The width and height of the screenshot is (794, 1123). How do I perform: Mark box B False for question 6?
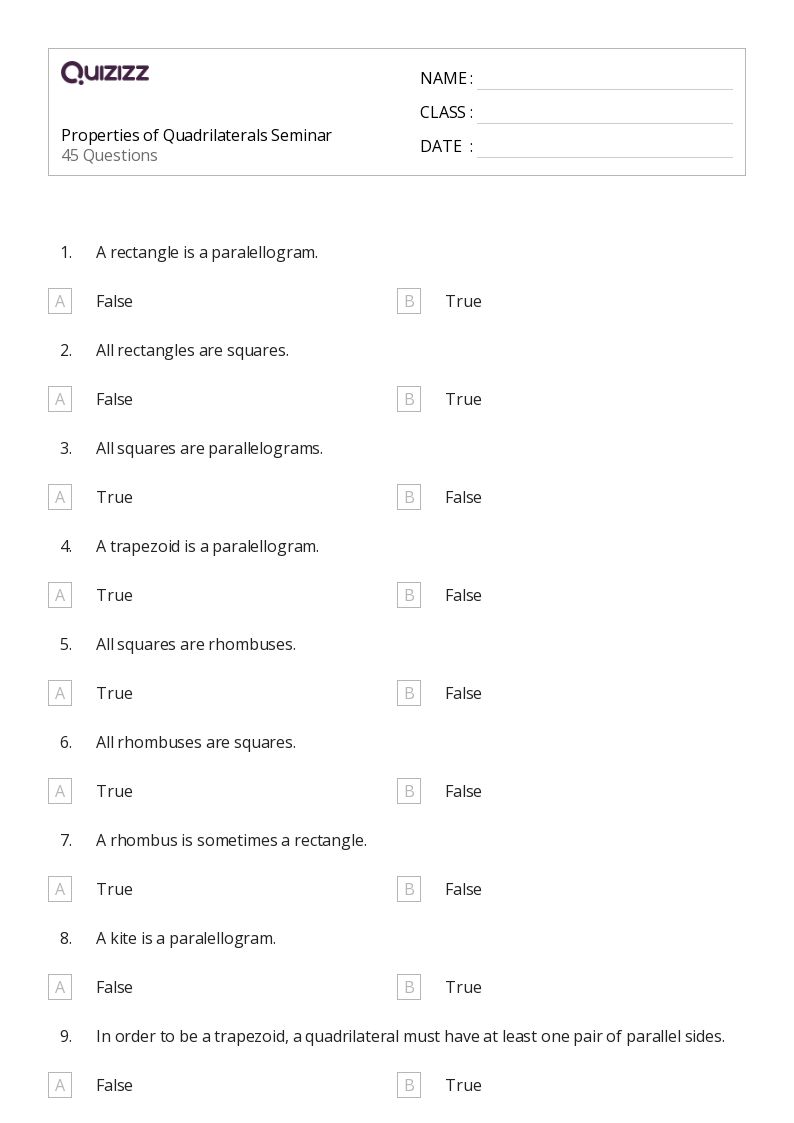[x=409, y=791]
